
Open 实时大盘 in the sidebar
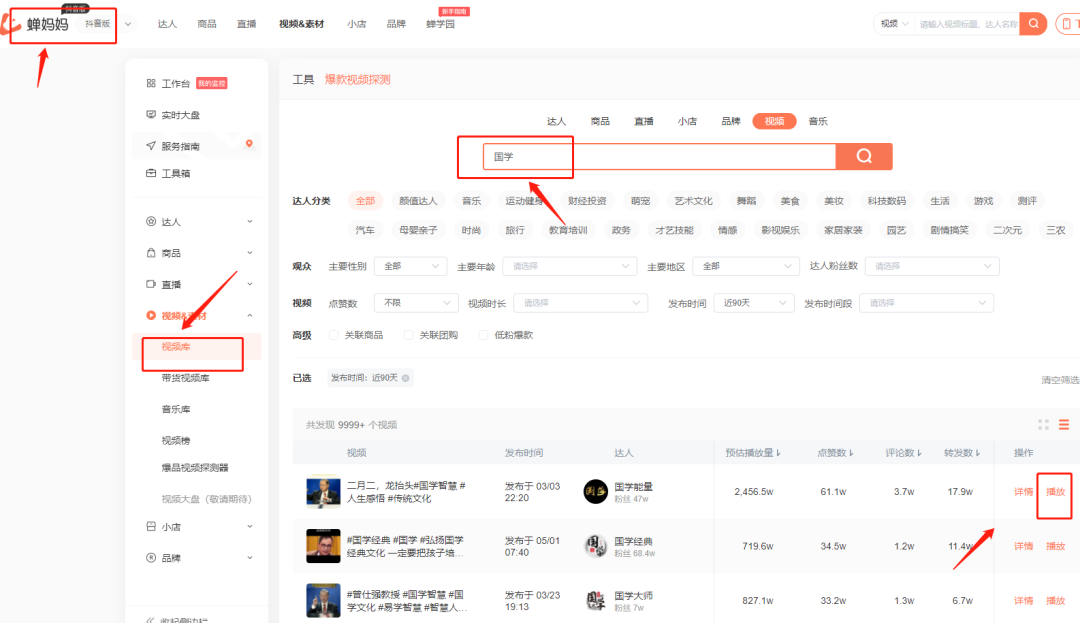coord(180,115)
